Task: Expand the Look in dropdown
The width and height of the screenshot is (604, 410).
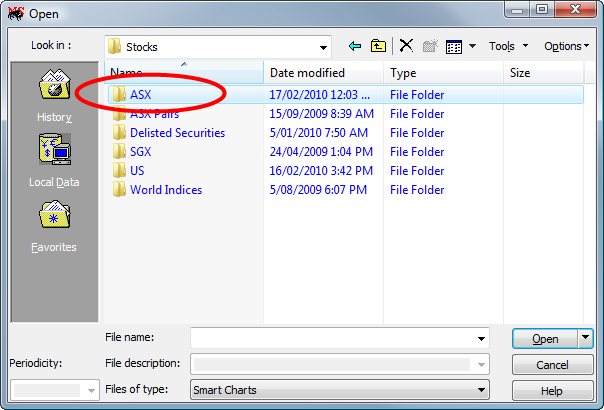Action: [x=323, y=47]
